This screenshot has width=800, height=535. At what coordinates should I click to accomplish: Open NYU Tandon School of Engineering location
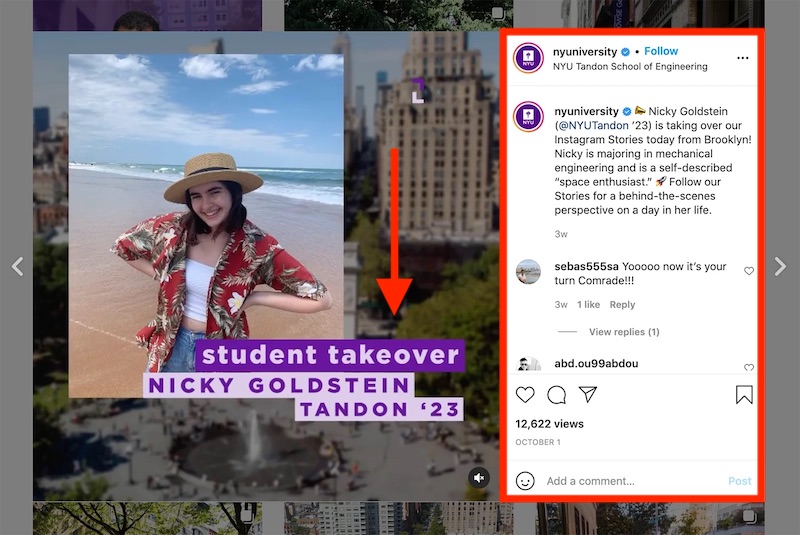tap(630, 66)
